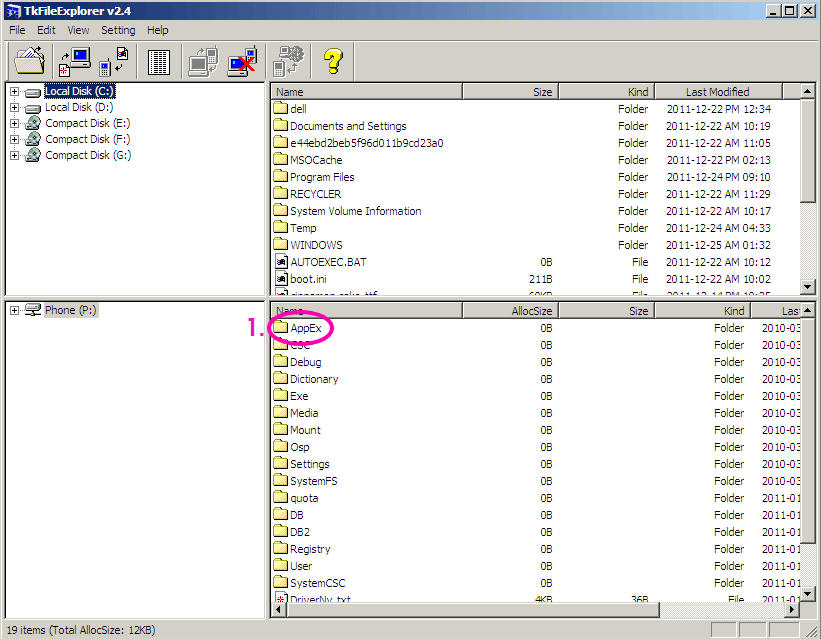Viewport: 821px width, 639px height.
Task: Click the open folder toolbar icon
Action: coord(30,61)
